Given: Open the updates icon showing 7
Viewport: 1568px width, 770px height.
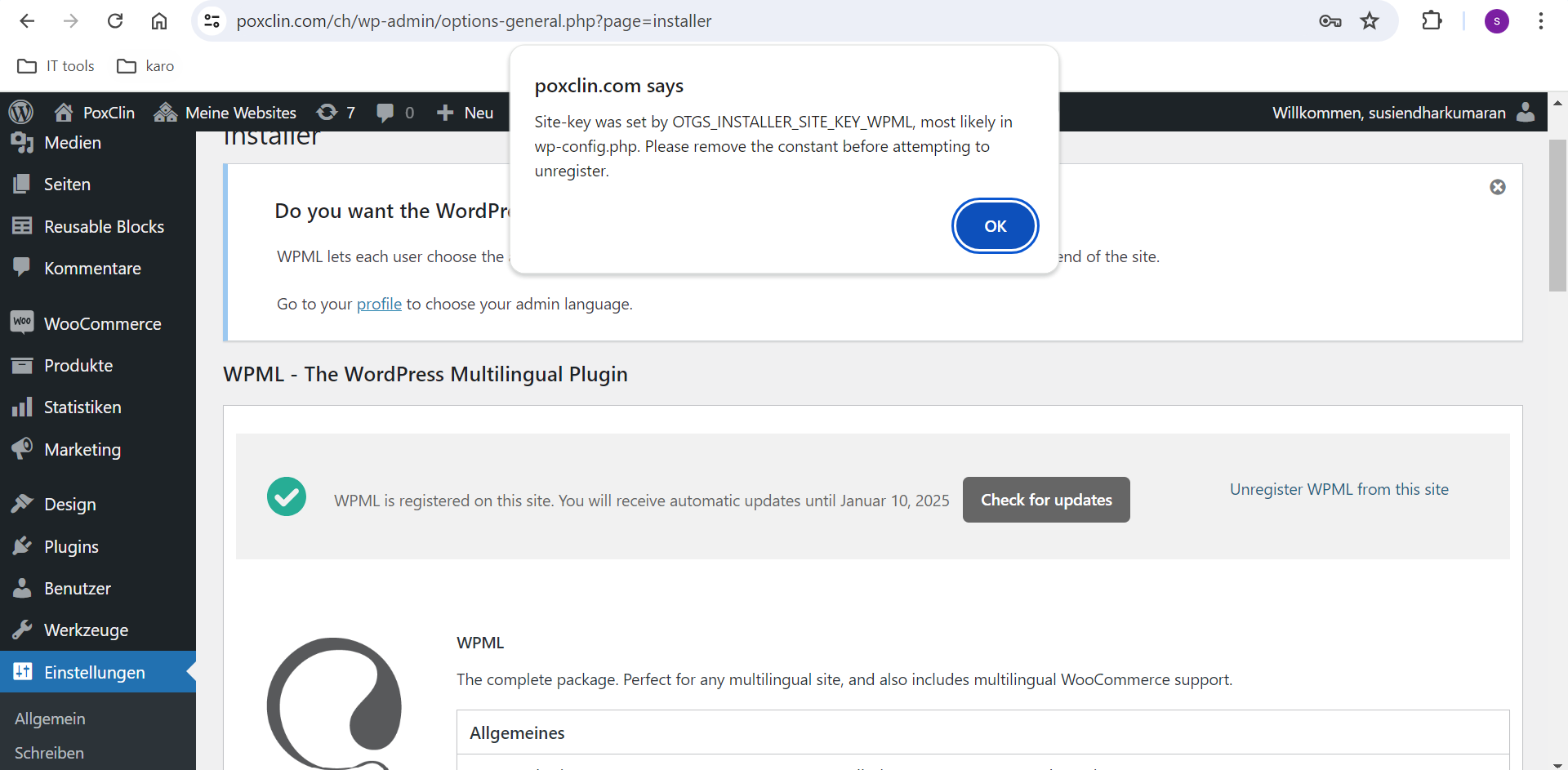Looking at the screenshot, I should point(336,113).
